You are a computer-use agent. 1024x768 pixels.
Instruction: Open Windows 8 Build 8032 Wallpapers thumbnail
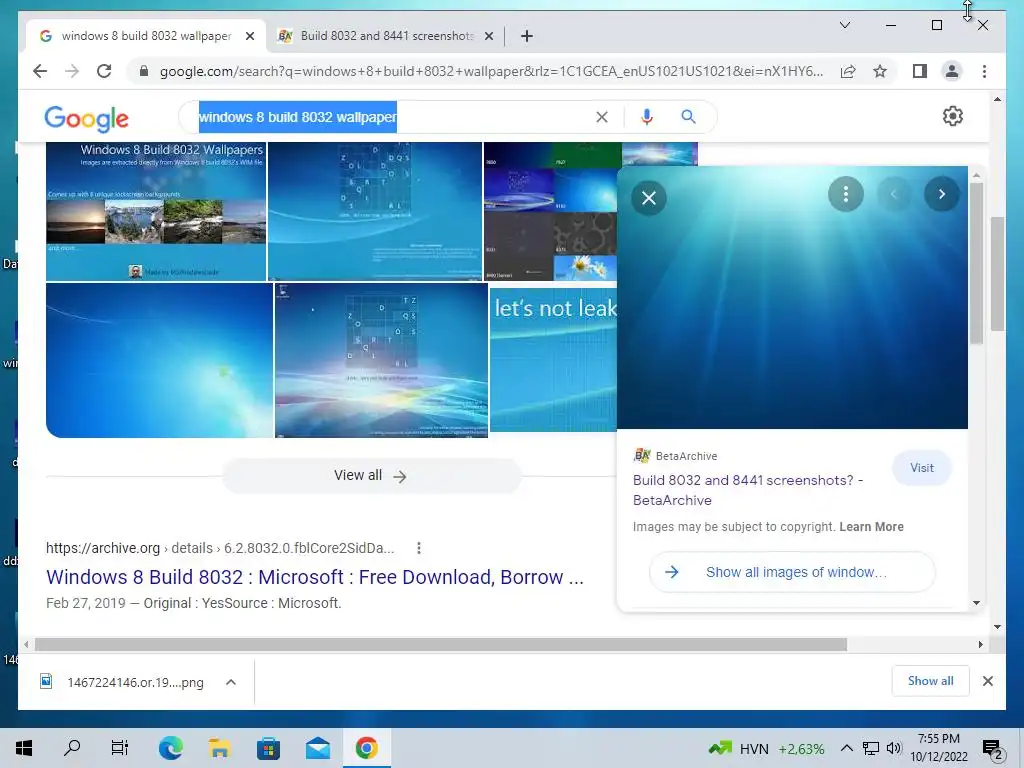156,211
